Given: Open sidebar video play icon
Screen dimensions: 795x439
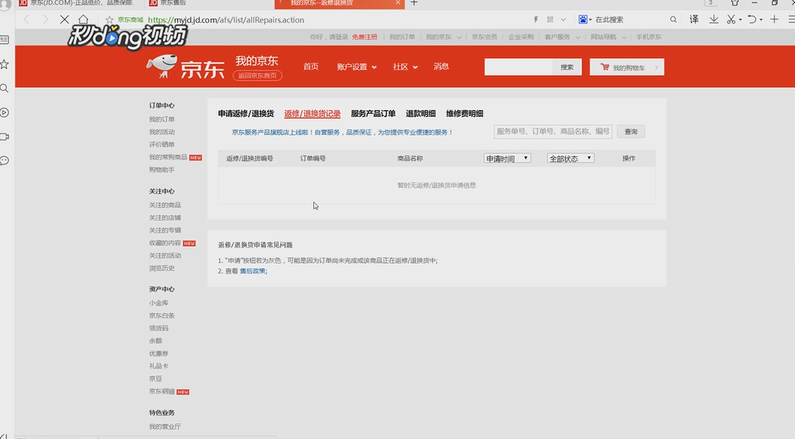Looking at the screenshot, I should tap(5, 112).
